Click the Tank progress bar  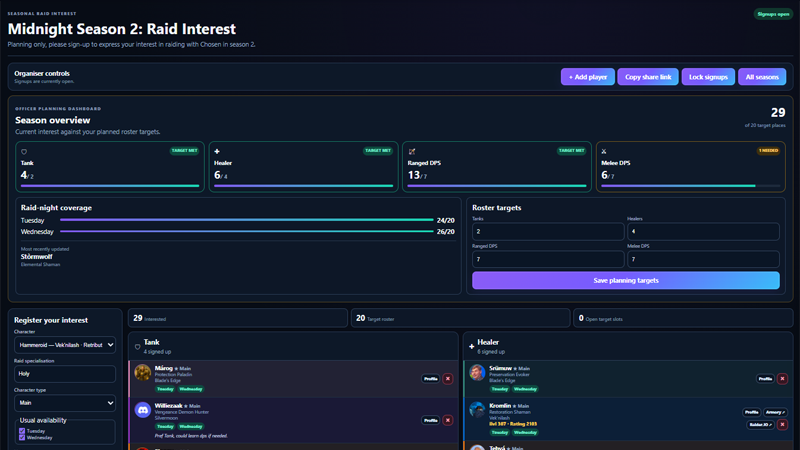(110, 186)
